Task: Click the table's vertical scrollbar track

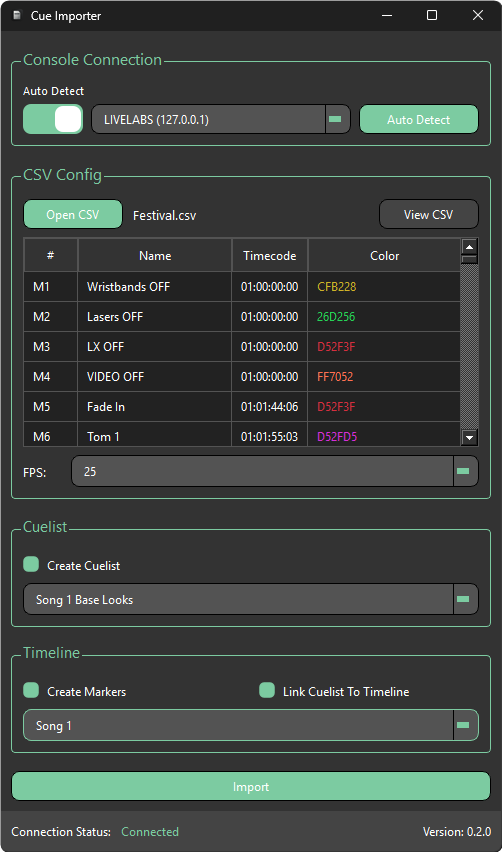Action: tap(469, 348)
